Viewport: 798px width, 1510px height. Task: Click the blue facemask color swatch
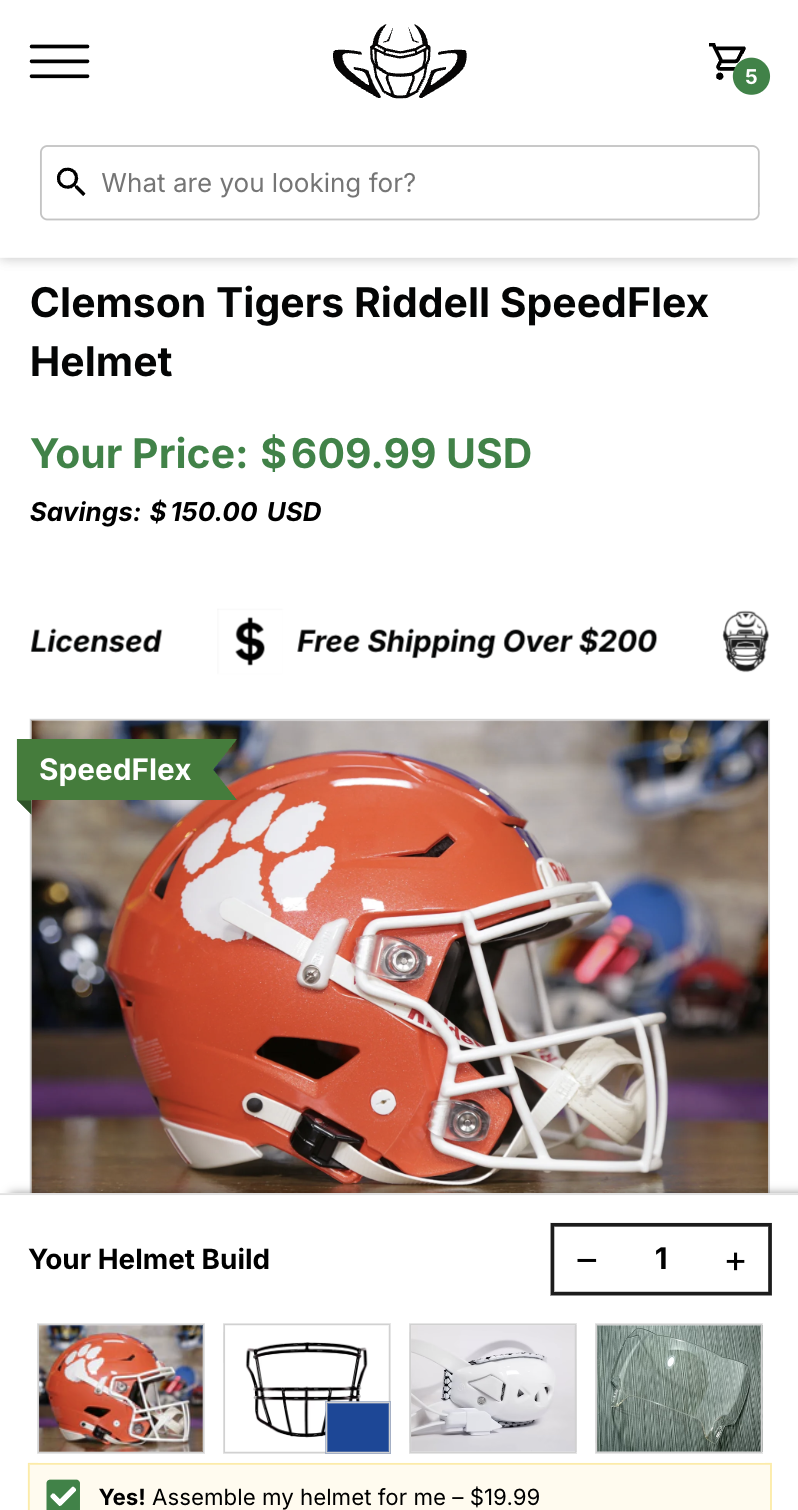click(358, 1426)
